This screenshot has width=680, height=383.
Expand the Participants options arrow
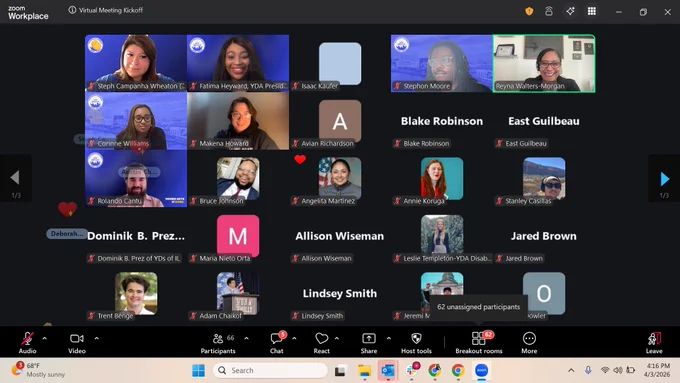[x=246, y=338]
